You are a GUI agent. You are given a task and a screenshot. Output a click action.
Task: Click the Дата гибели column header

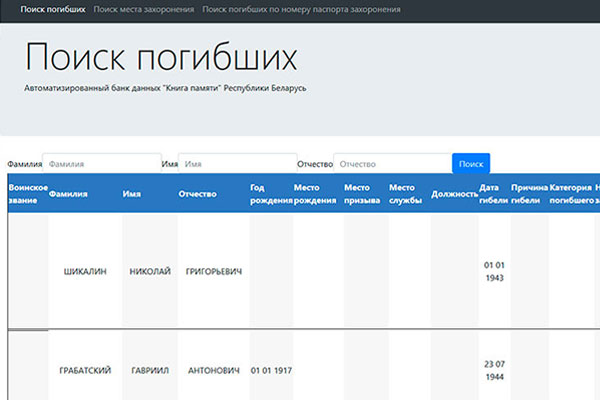[494, 194]
